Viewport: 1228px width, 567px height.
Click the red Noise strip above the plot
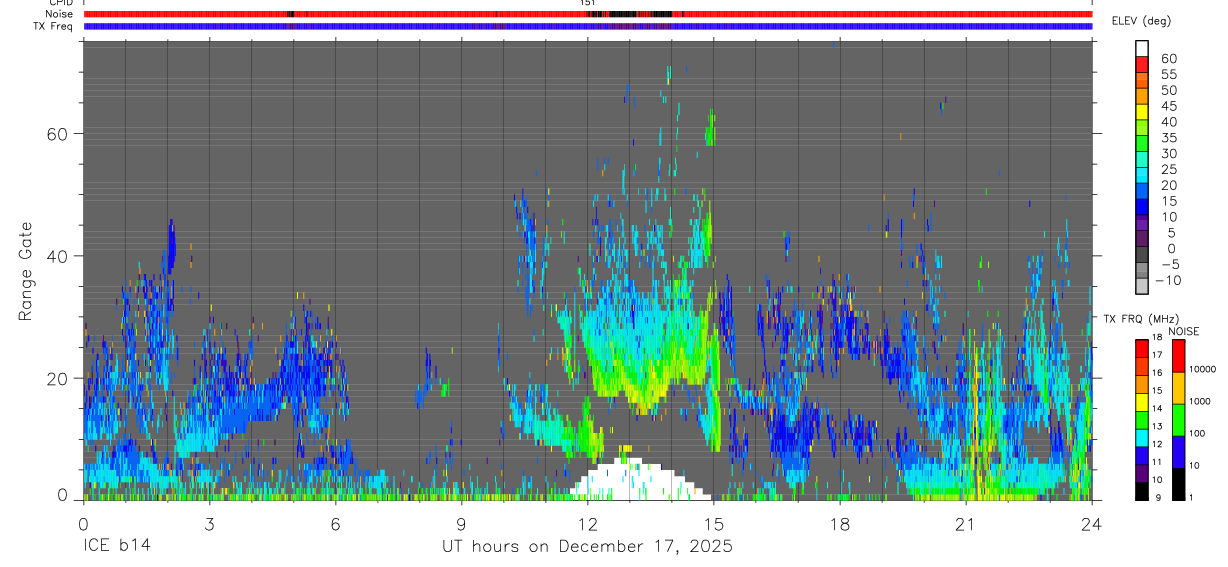(x=587, y=14)
